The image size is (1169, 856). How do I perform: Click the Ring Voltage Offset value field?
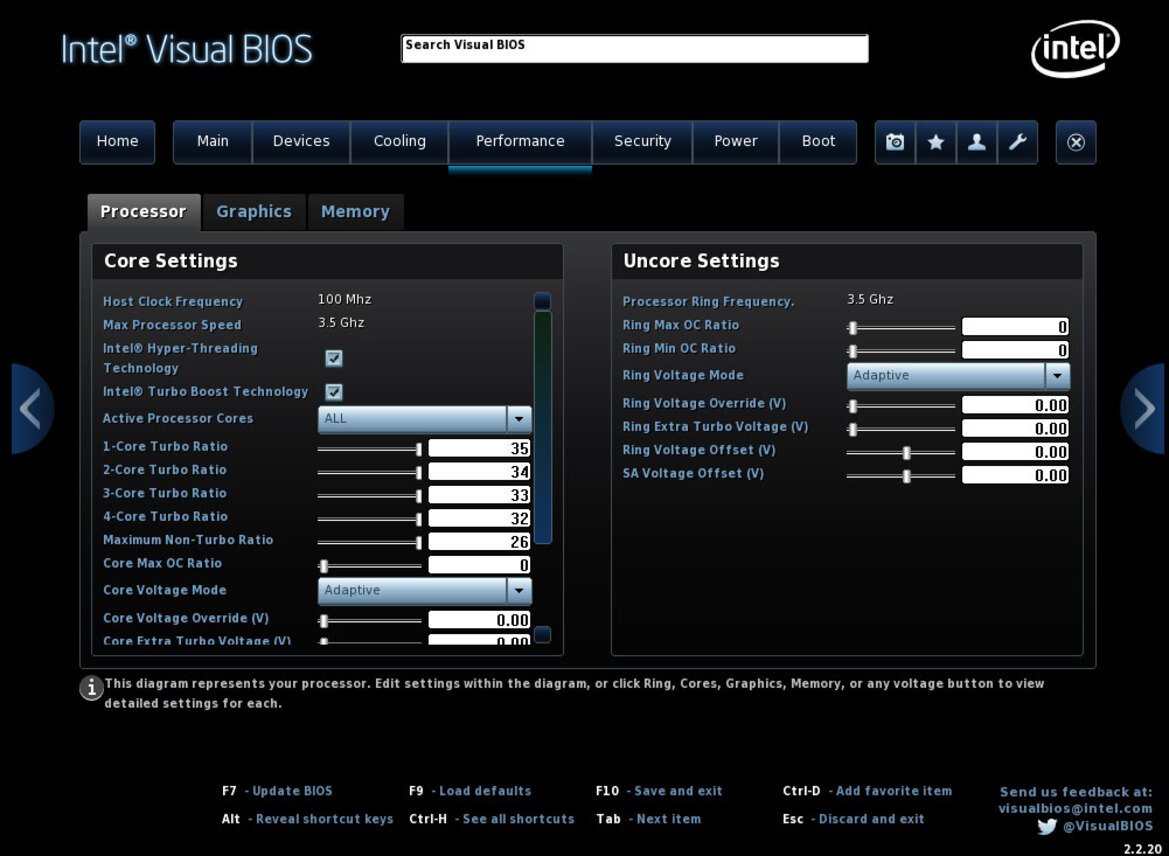tap(1015, 452)
